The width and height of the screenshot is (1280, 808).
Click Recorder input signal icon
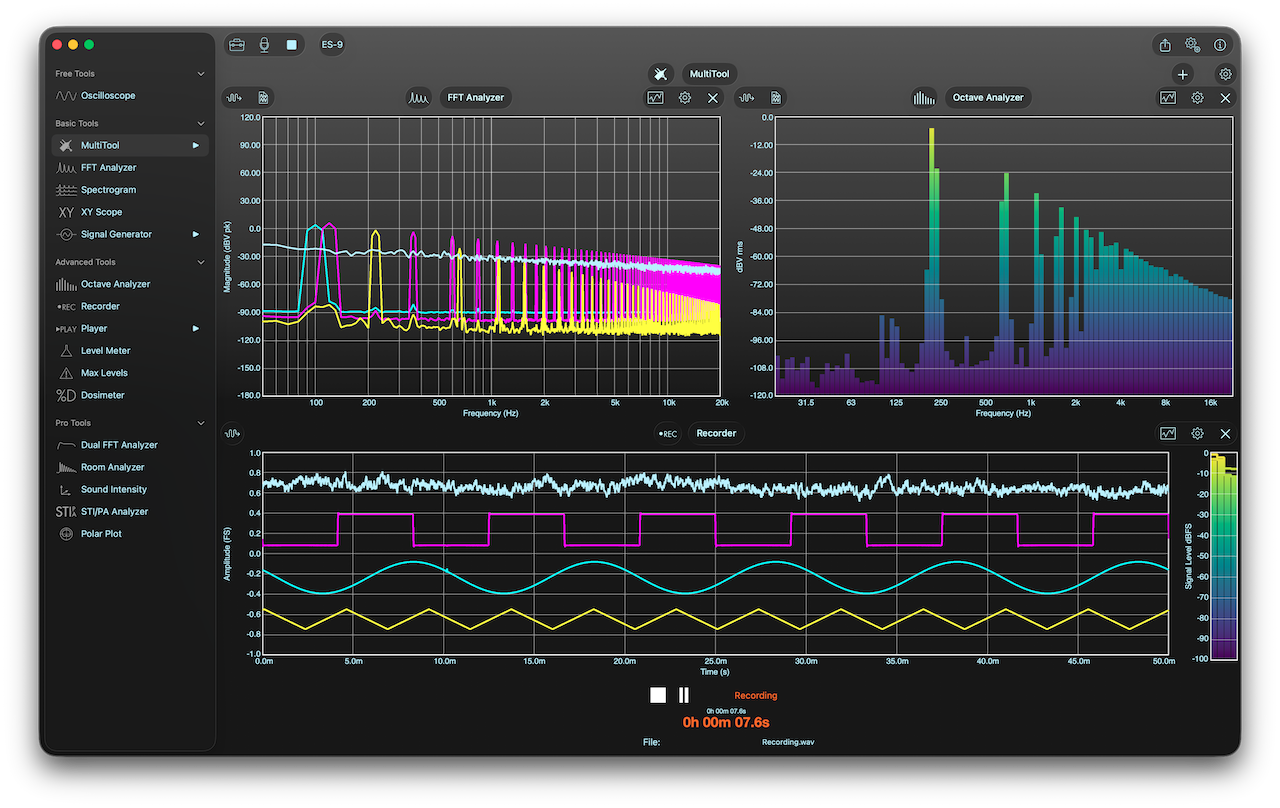click(x=233, y=434)
